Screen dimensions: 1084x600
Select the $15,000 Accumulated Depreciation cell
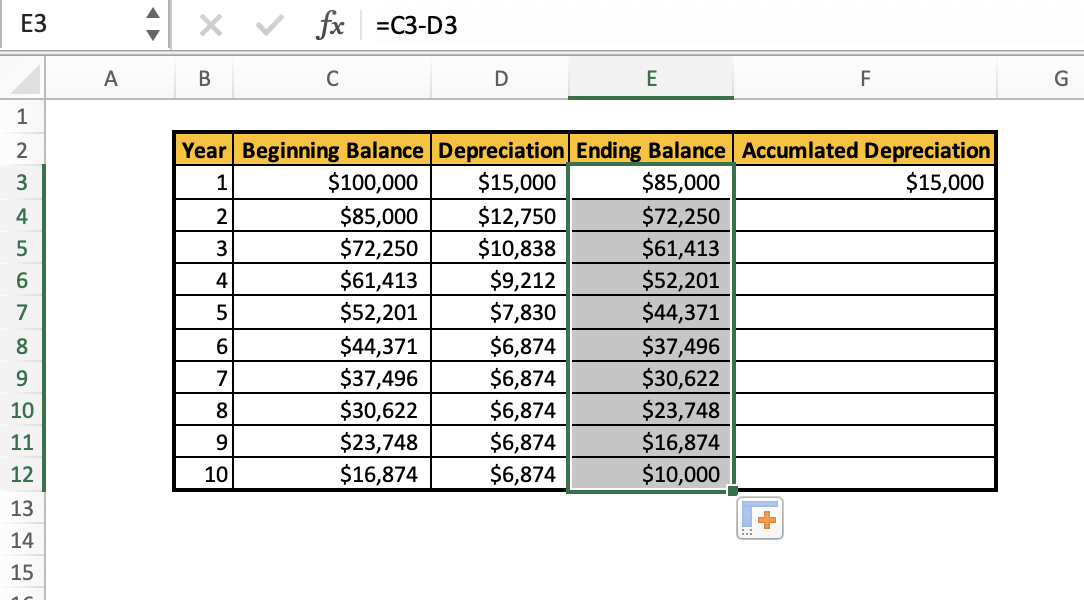(x=864, y=182)
